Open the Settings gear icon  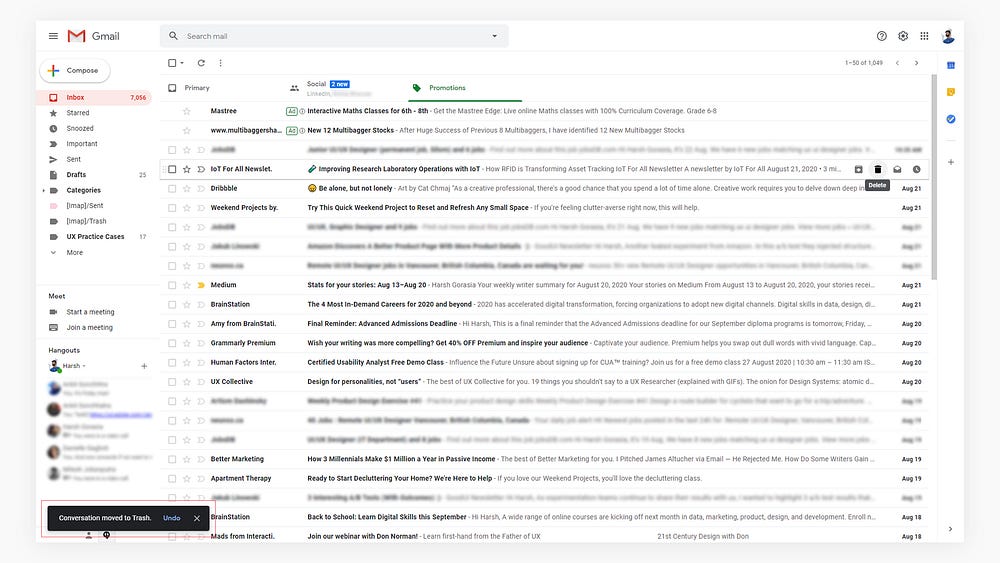[x=903, y=36]
